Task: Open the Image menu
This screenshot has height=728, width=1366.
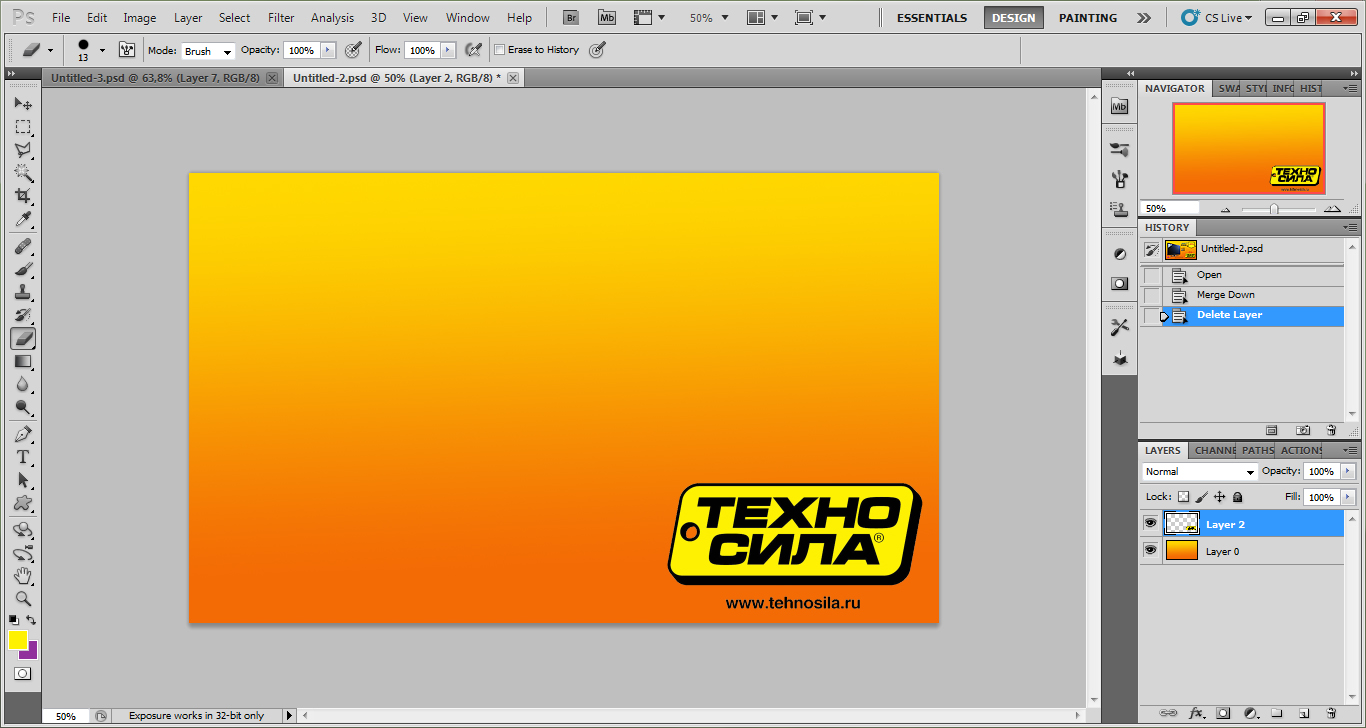Action: [140, 18]
